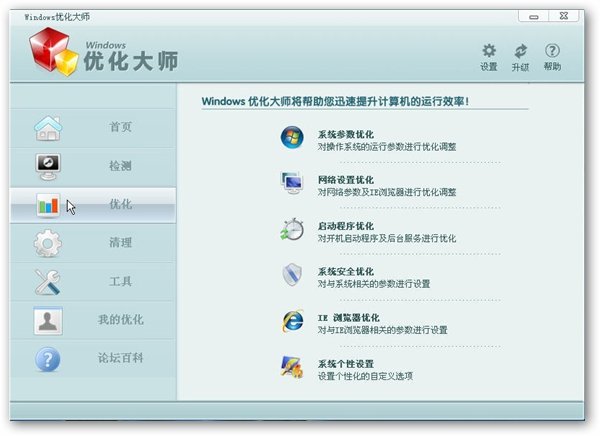Screen dimensions: 600x436
Task: Click the Windows orb icon for 系统参数优化
Action: (x=292, y=137)
